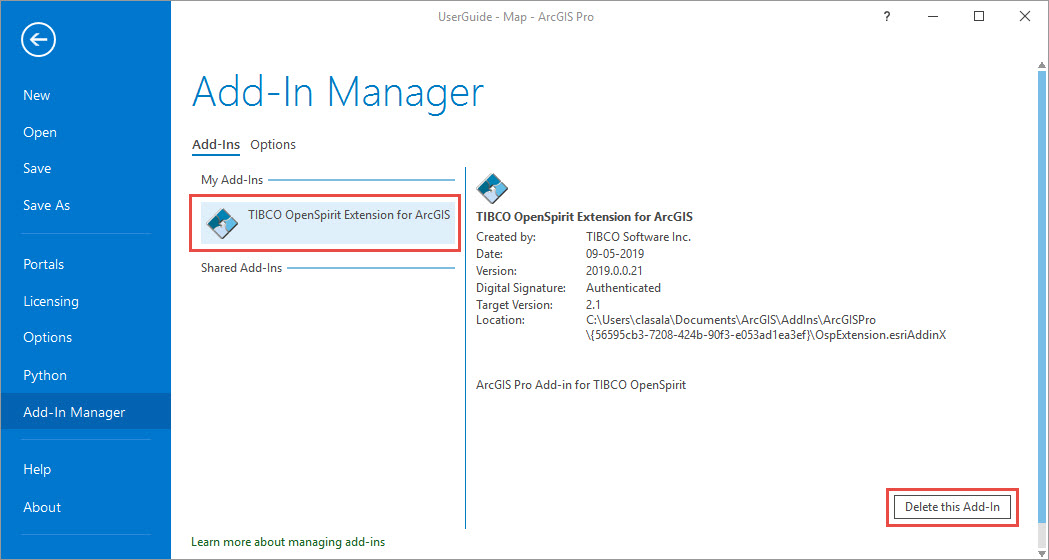
Task: Select TIBCO OpenSpirit Extension list entry
Action: [x=328, y=223]
